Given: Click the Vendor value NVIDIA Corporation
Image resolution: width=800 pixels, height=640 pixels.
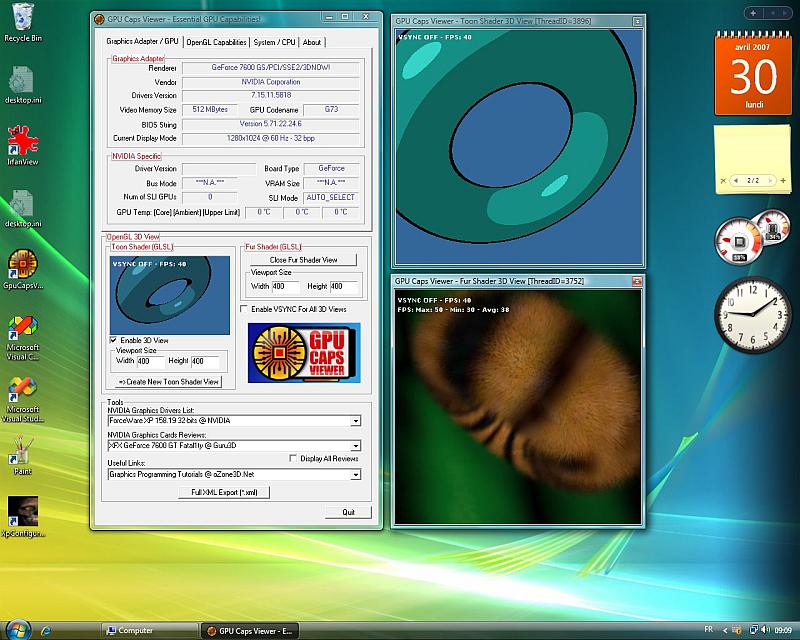Looking at the screenshot, I should (x=270, y=82).
